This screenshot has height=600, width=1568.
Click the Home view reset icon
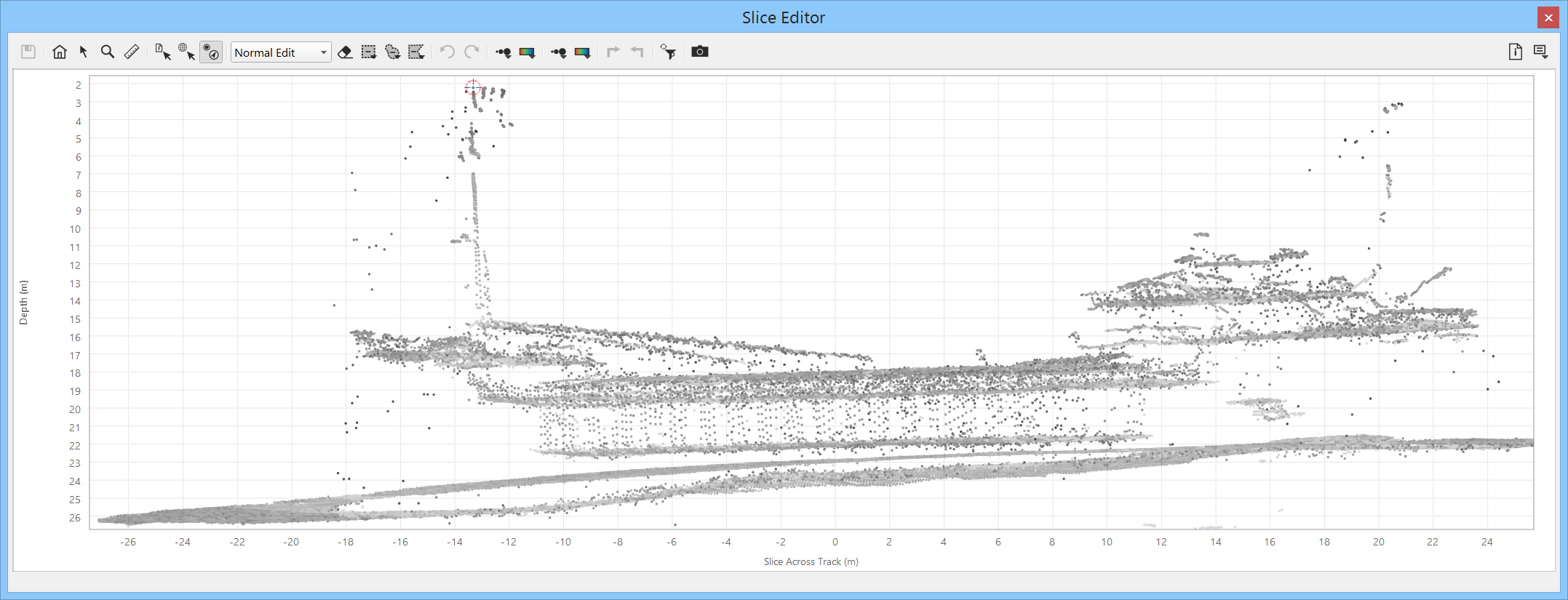point(60,52)
